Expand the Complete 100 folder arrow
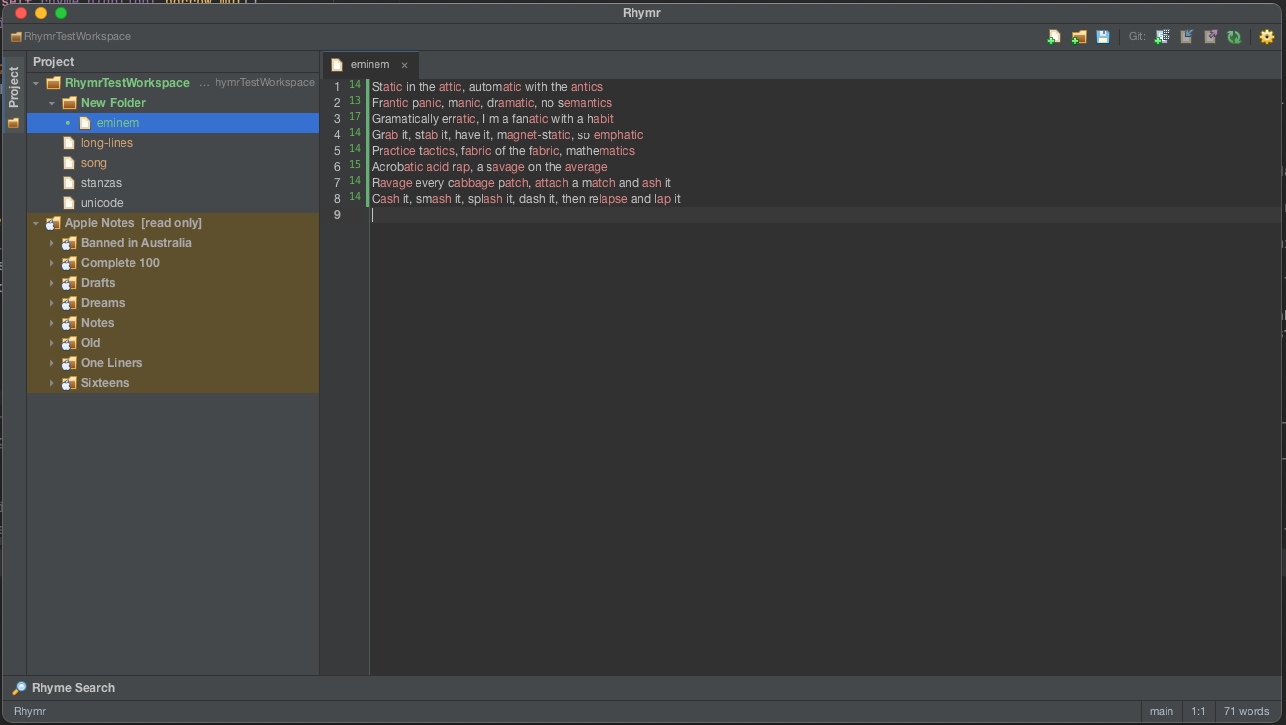The width and height of the screenshot is (1286, 725). [52, 263]
